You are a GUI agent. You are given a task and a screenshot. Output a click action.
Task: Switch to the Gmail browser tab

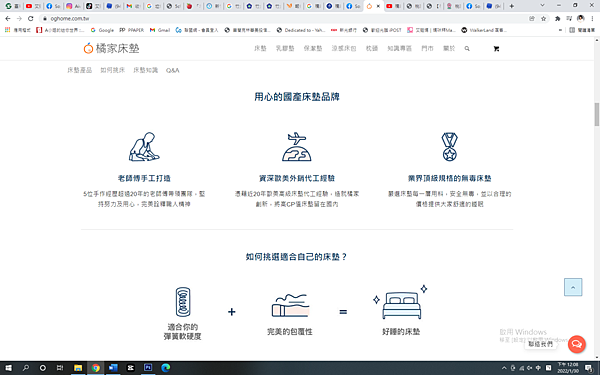click(133, 6)
